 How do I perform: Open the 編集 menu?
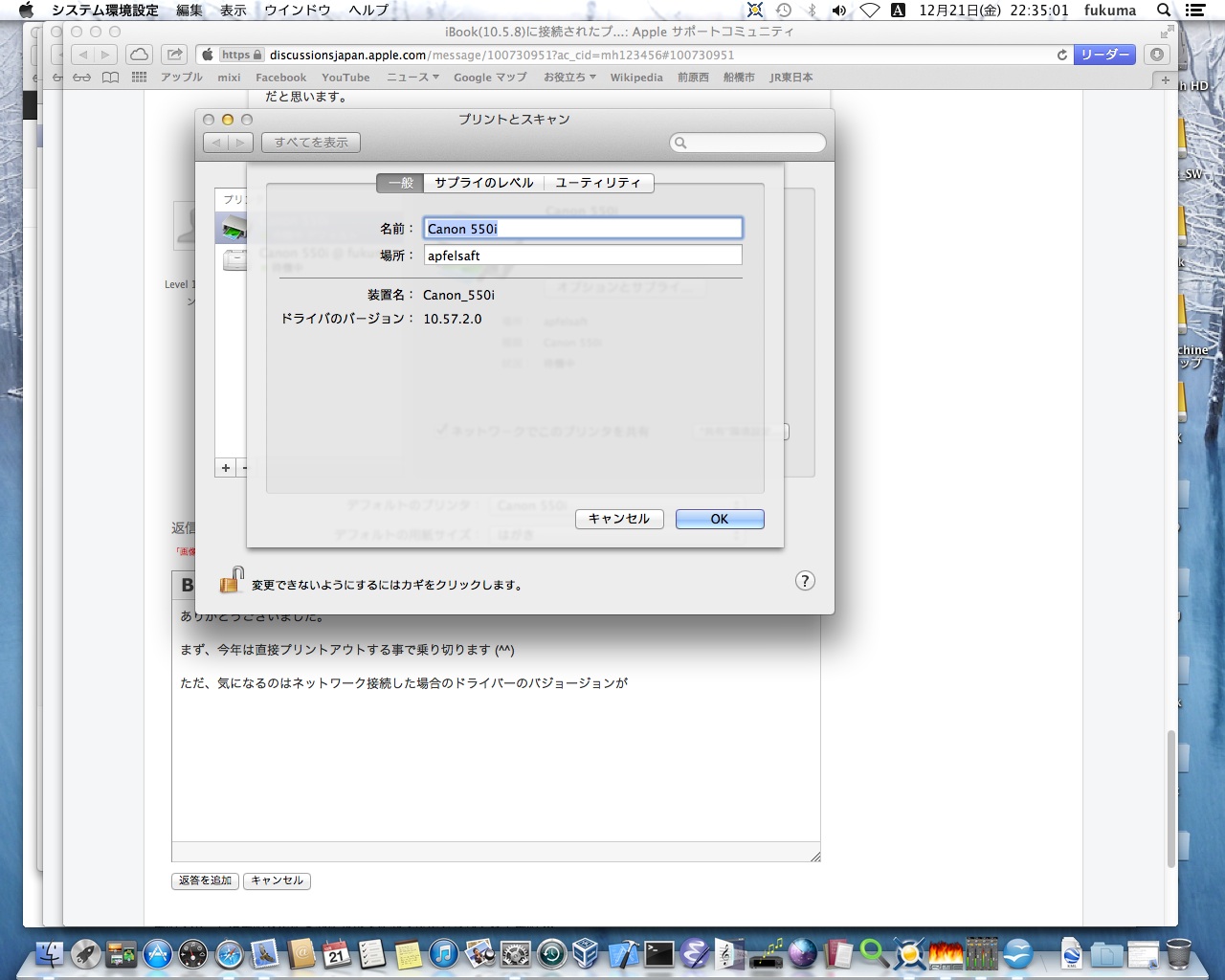pyautogui.click(x=189, y=11)
